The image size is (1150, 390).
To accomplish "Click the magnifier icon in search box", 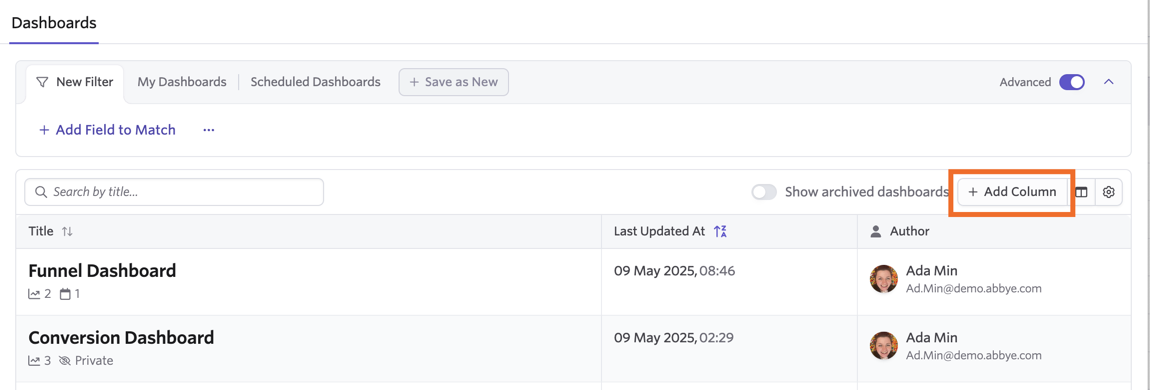I will pos(41,192).
